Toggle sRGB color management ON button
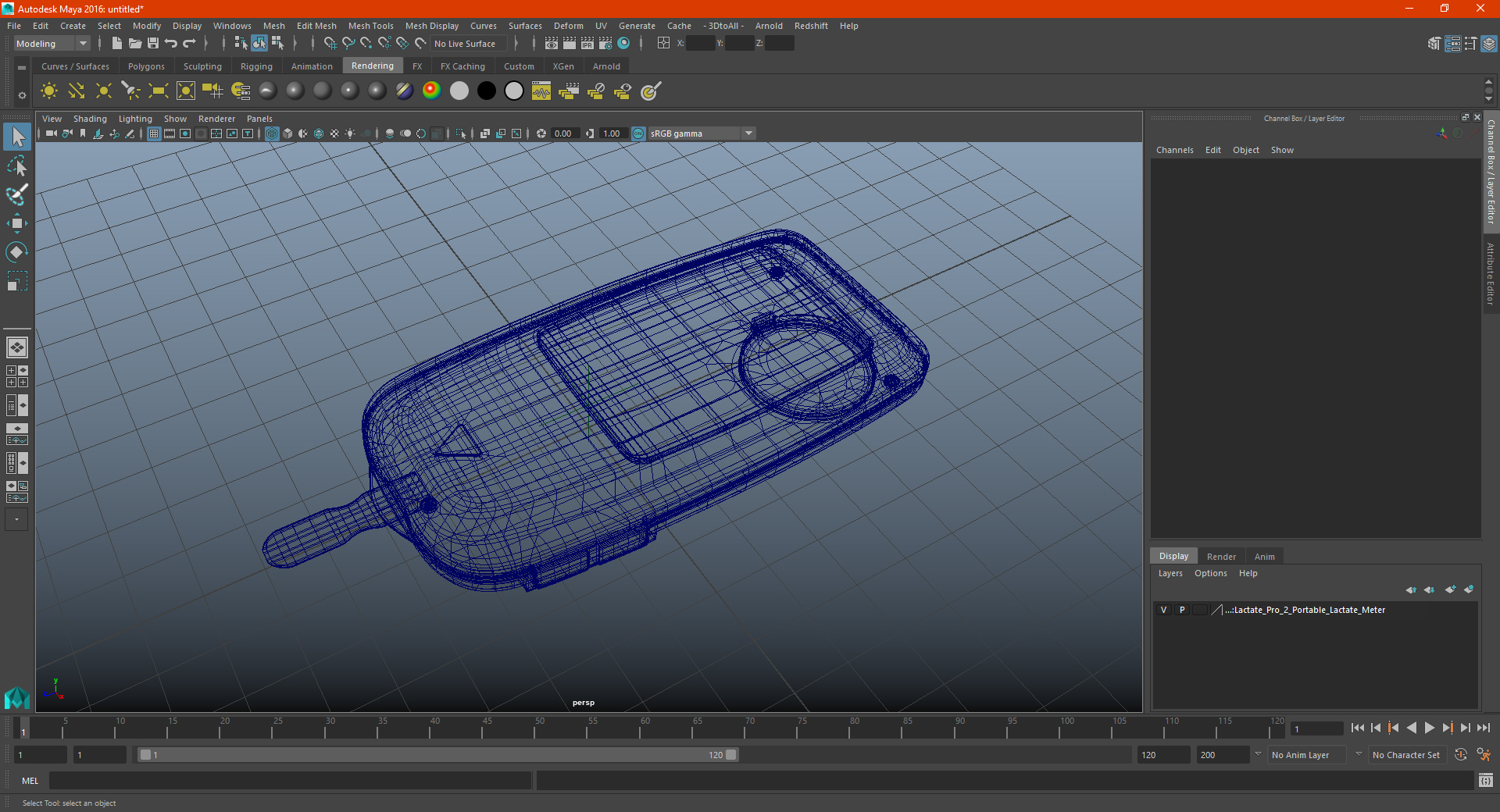The image size is (1500, 812). [x=638, y=134]
